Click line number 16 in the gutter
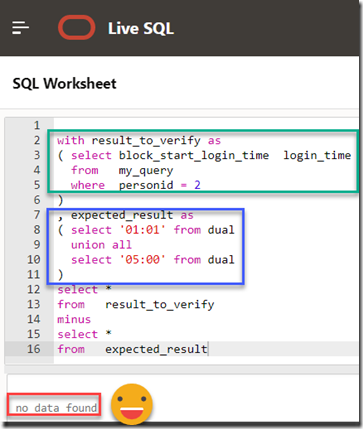This screenshot has height=429, width=363. point(34,349)
